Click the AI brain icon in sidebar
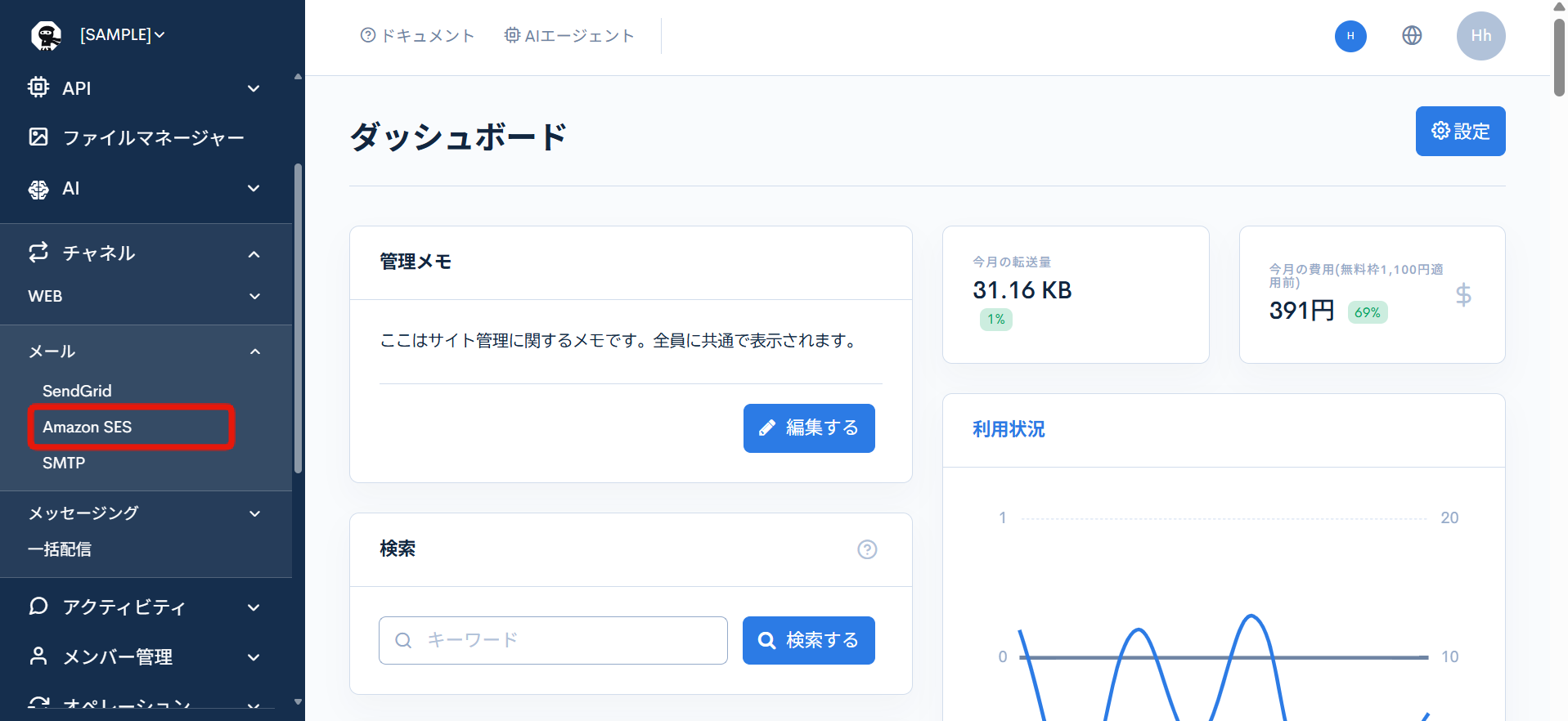This screenshot has width=1568, height=721. coord(38,189)
